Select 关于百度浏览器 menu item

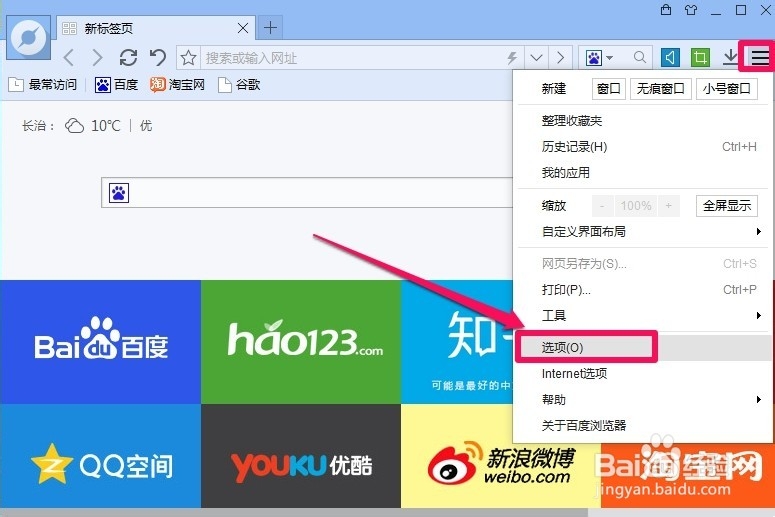pos(643,426)
